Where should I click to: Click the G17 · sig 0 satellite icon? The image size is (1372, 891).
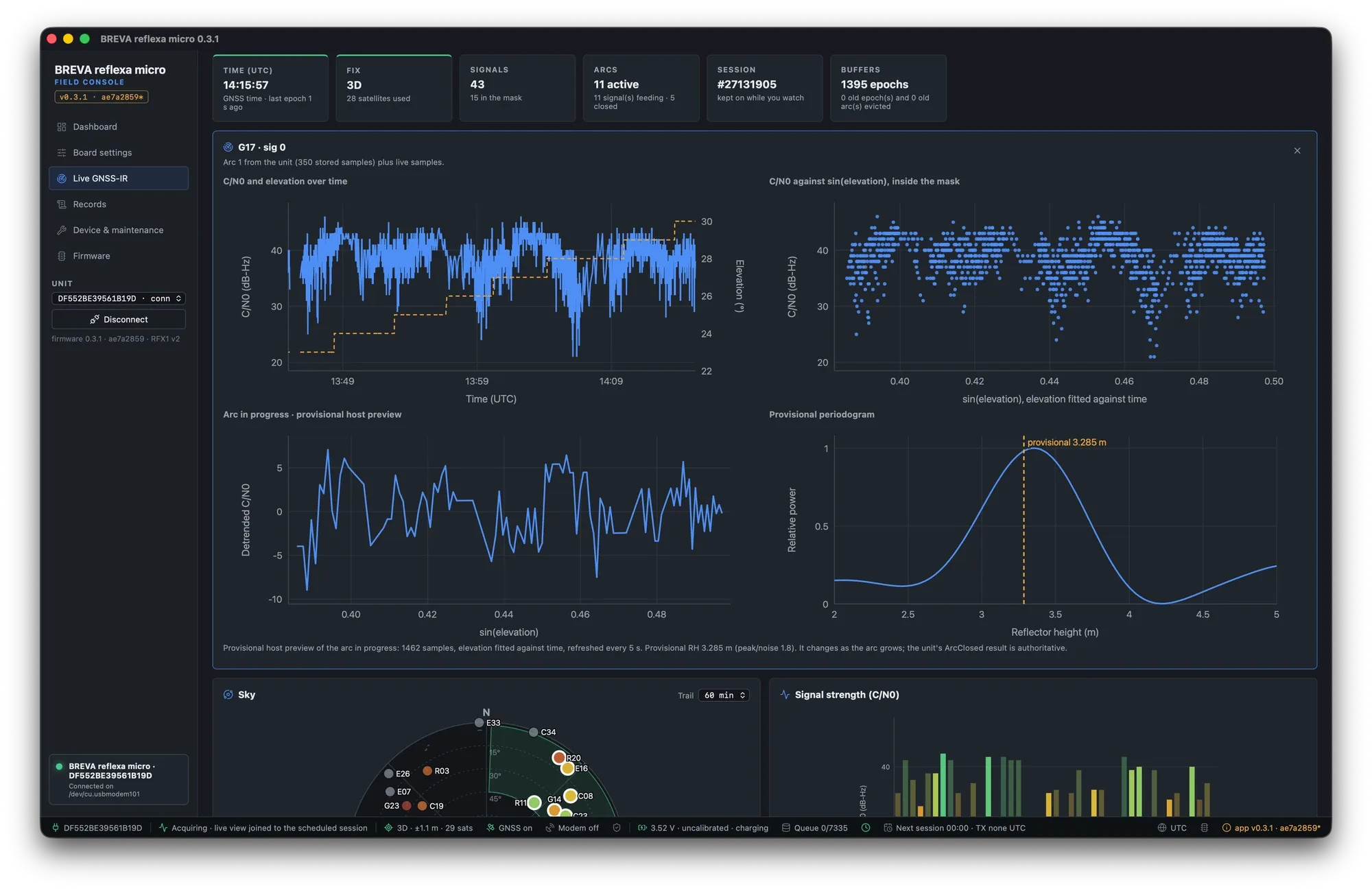click(228, 147)
